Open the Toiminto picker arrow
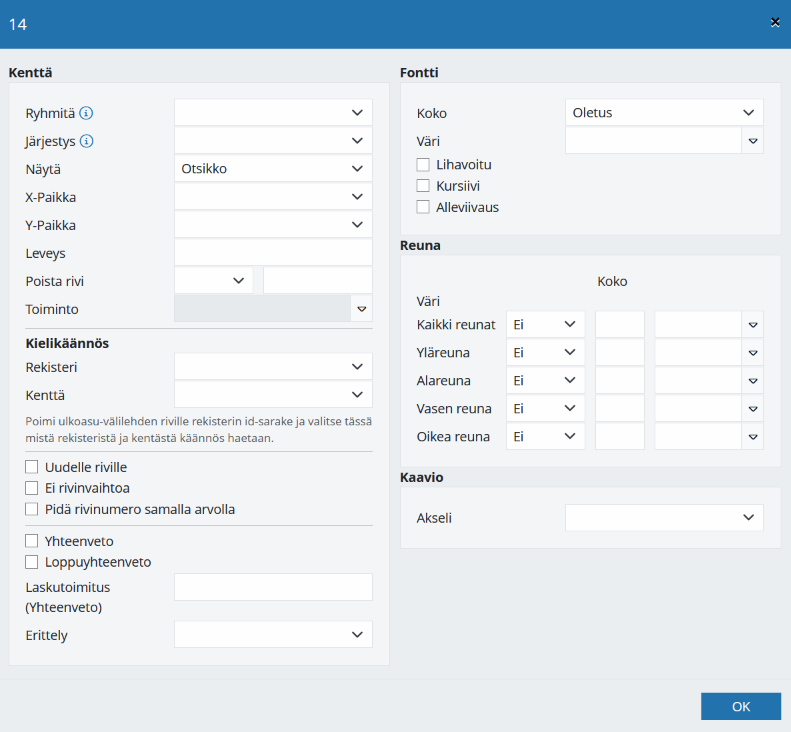This screenshot has width=791, height=732. [362, 309]
